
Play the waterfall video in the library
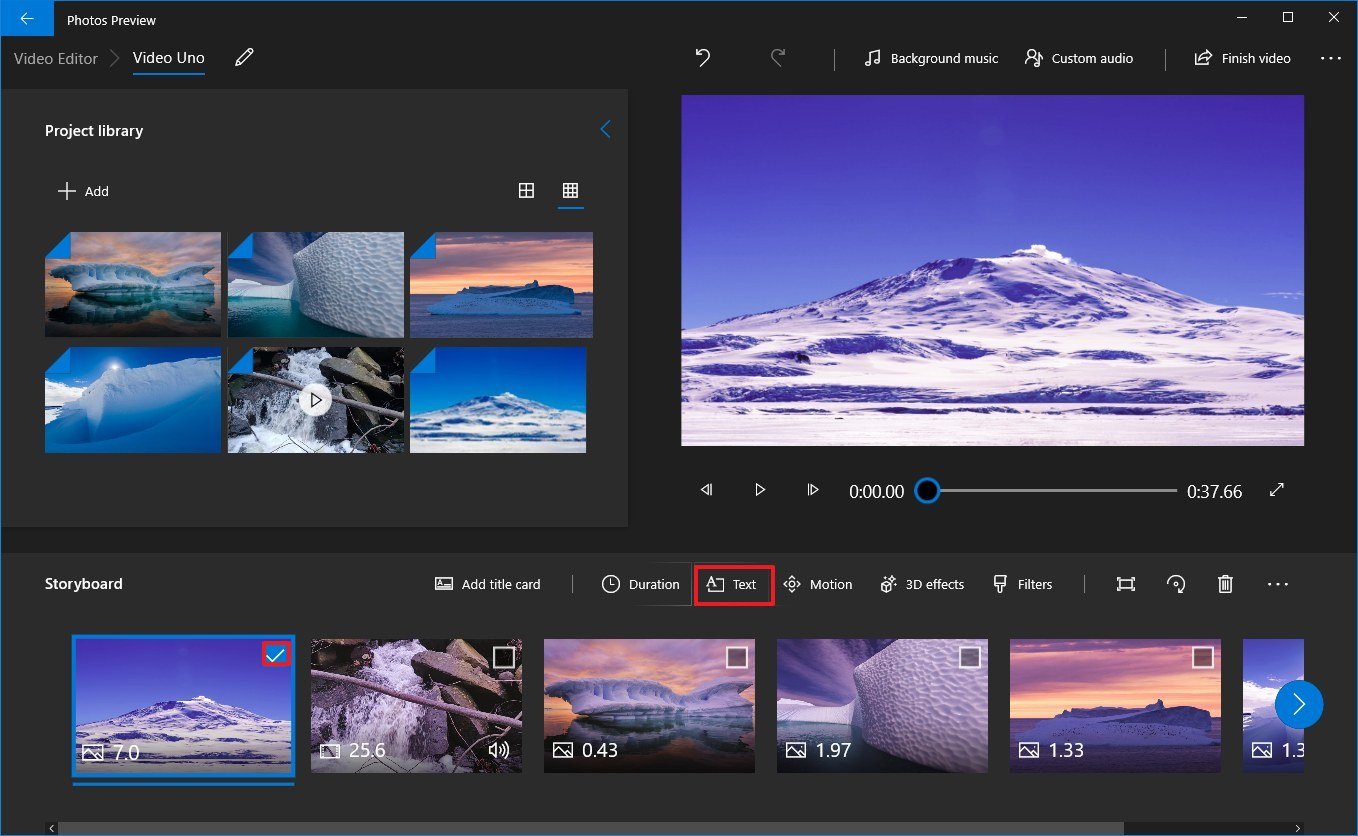point(315,400)
